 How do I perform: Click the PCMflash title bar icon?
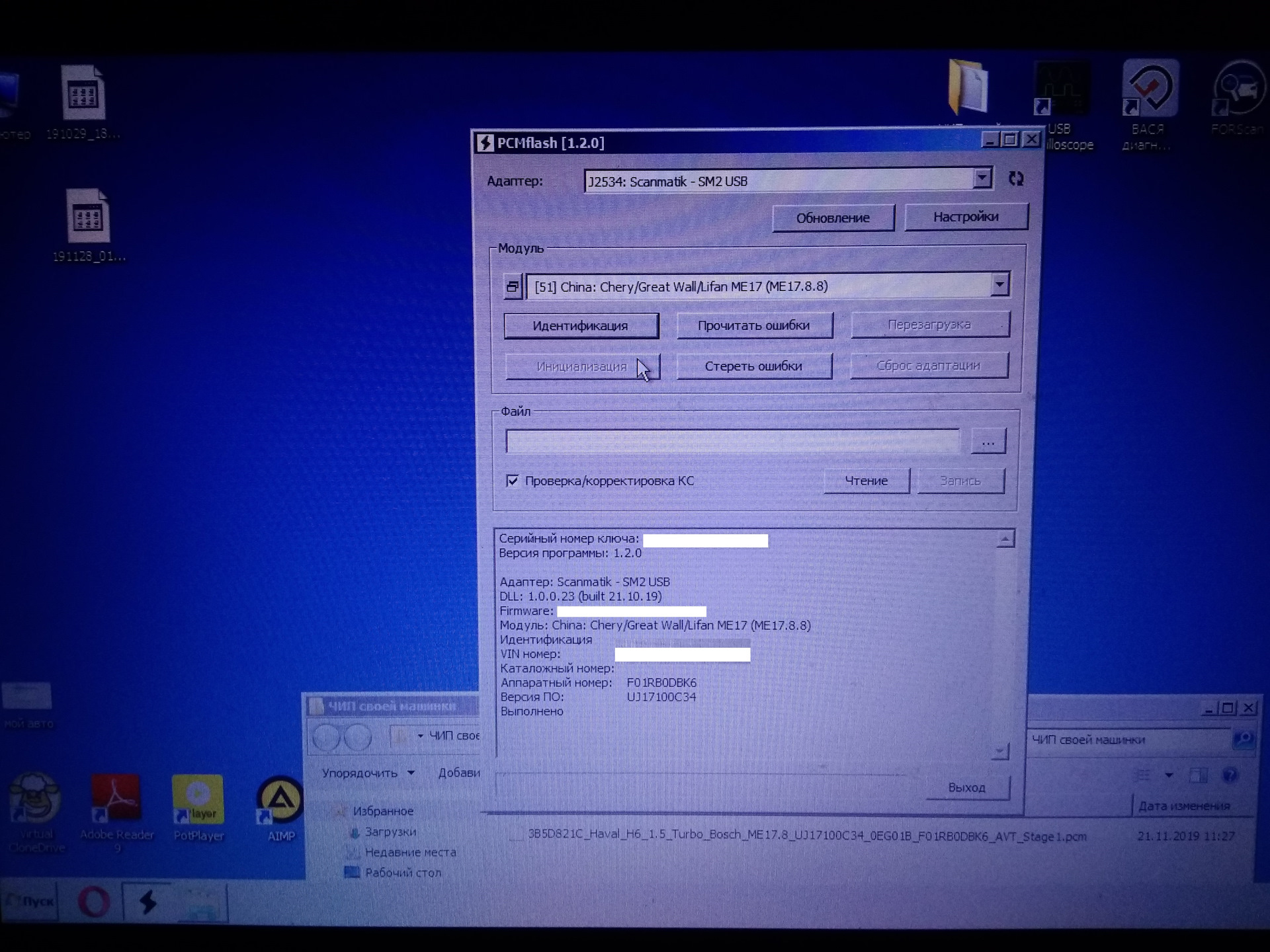[486, 143]
